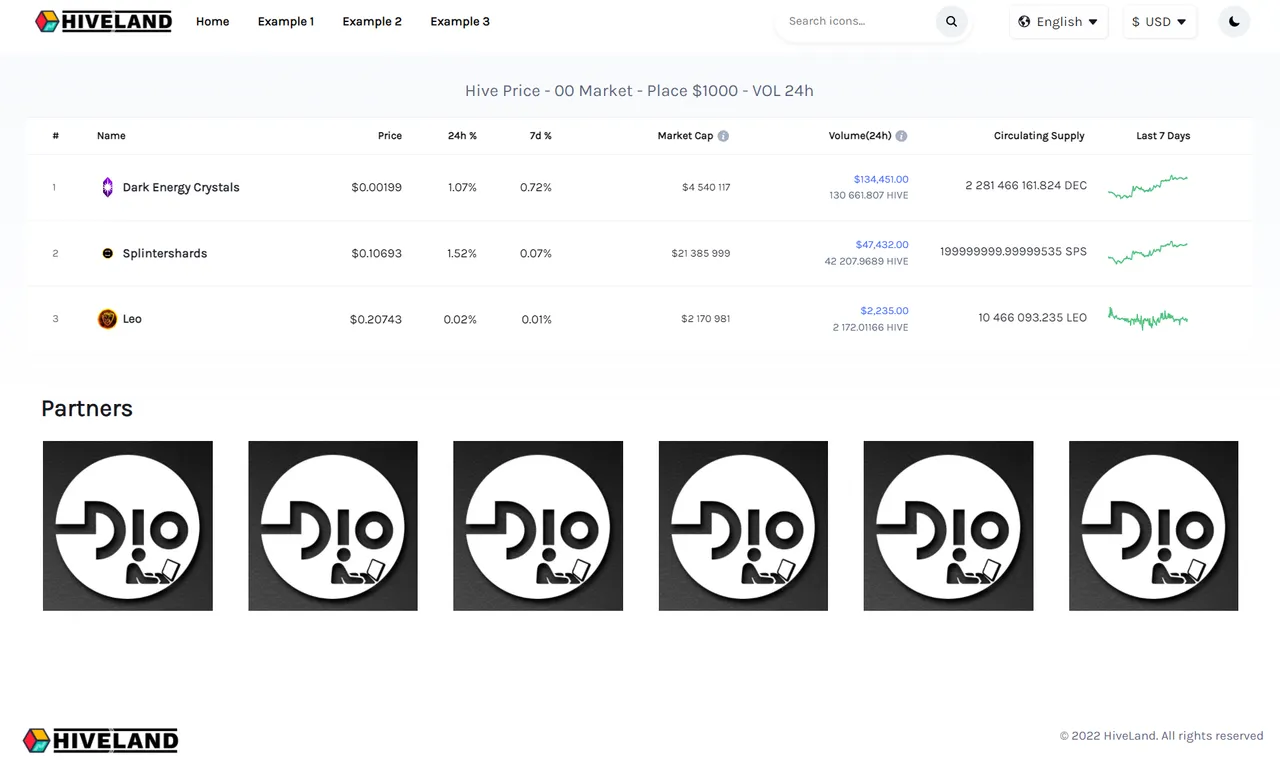The width and height of the screenshot is (1280, 765).
Task: Click the globe icon beside English
Action: tap(1024, 22)
